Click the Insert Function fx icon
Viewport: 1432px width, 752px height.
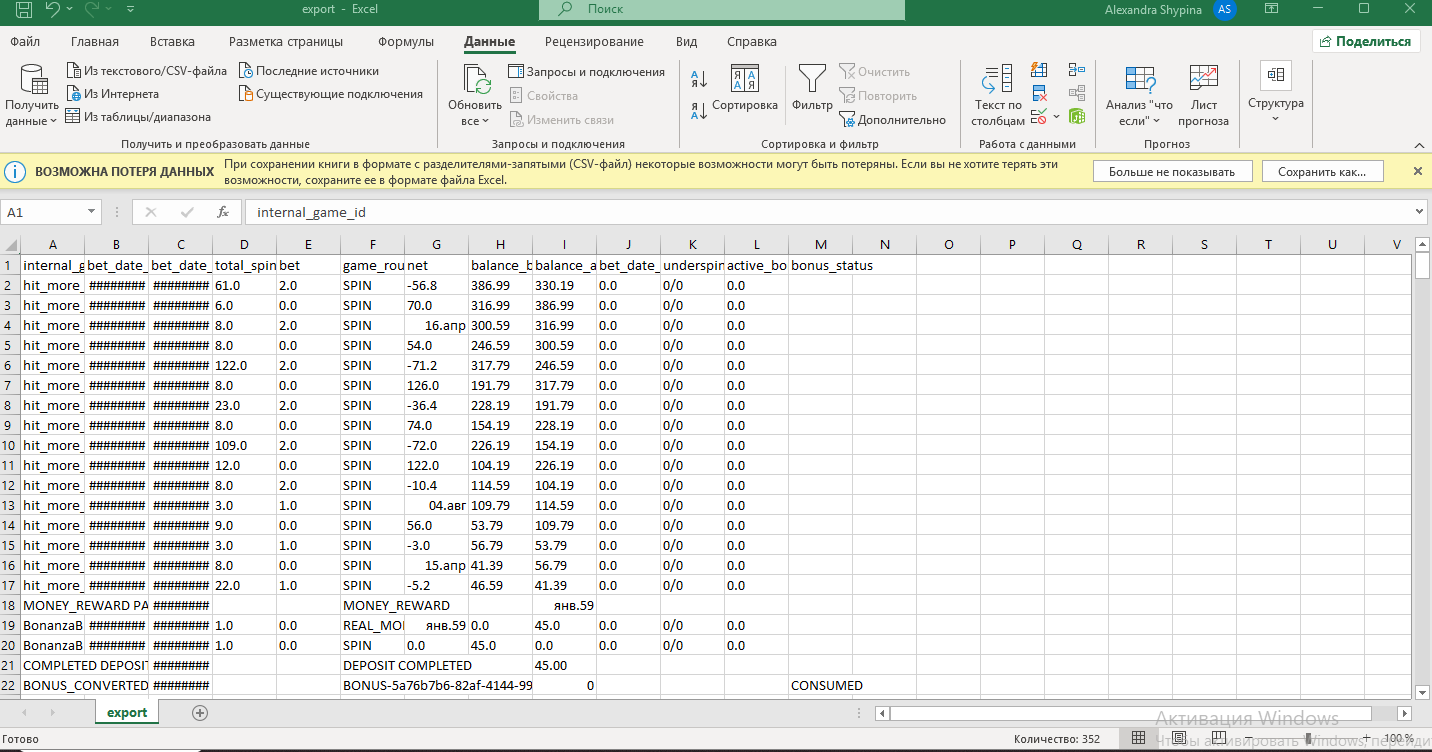pyautogui.click(x=223, y=212)
